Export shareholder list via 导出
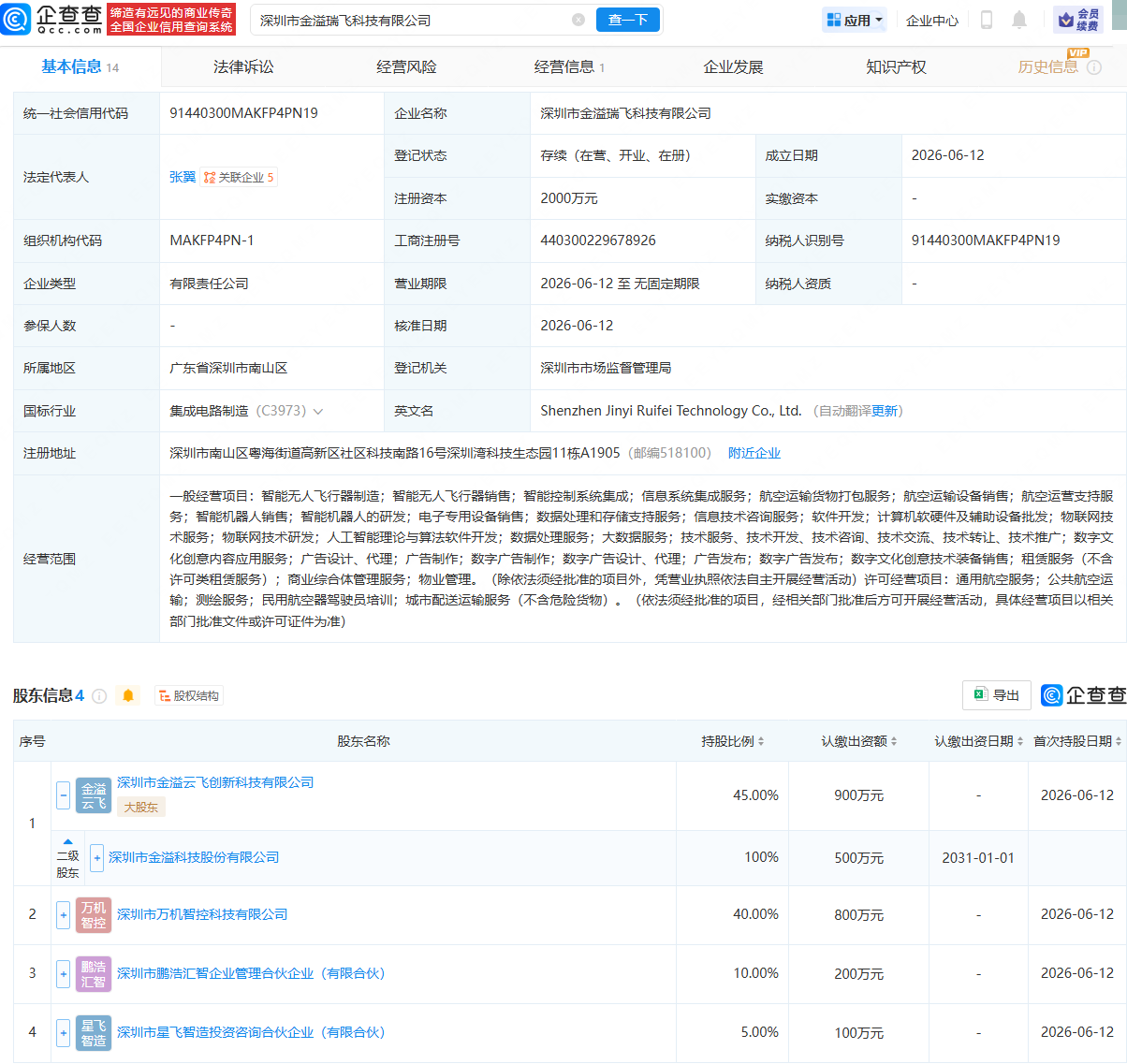The height and width of the screenshot is (1064, 1127). [997, 695]
